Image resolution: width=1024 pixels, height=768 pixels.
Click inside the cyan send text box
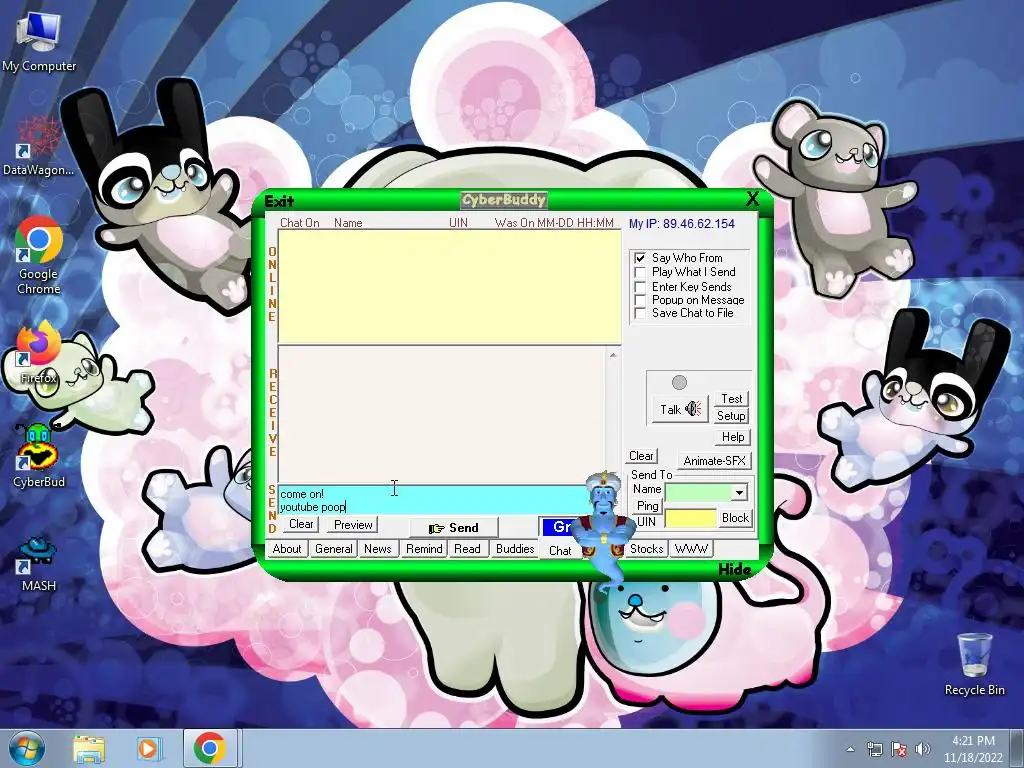click(x=433, y=500)
